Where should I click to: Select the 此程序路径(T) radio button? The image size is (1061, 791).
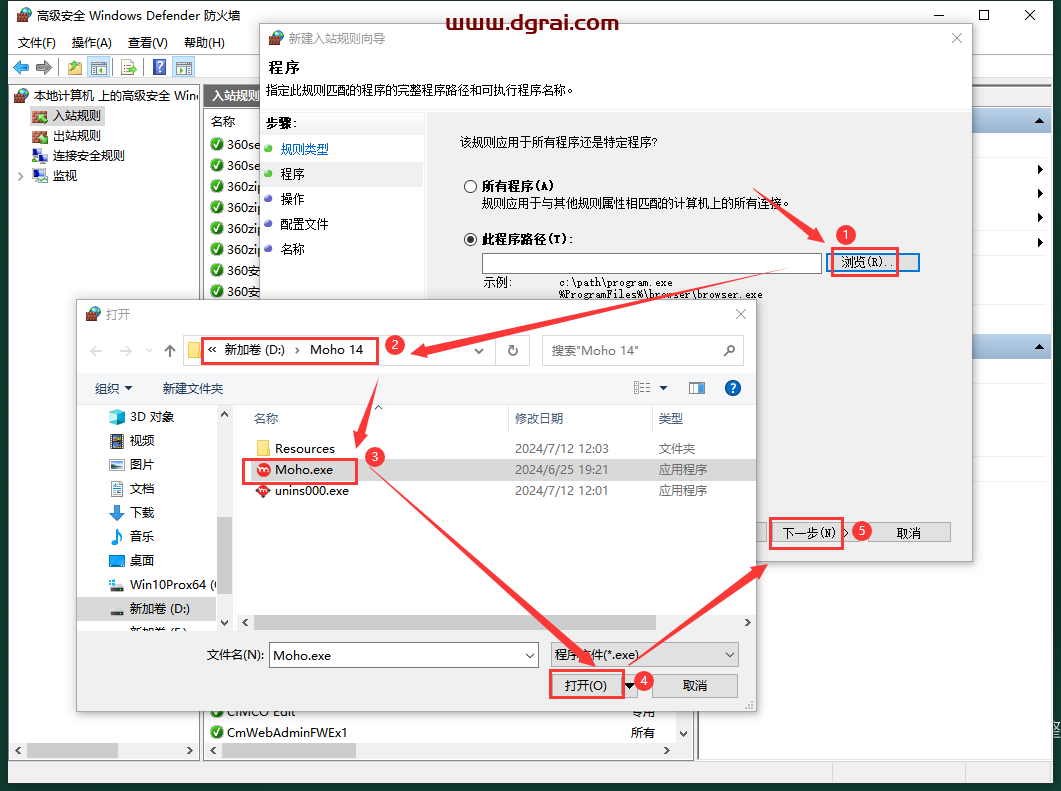click(470, 240)
